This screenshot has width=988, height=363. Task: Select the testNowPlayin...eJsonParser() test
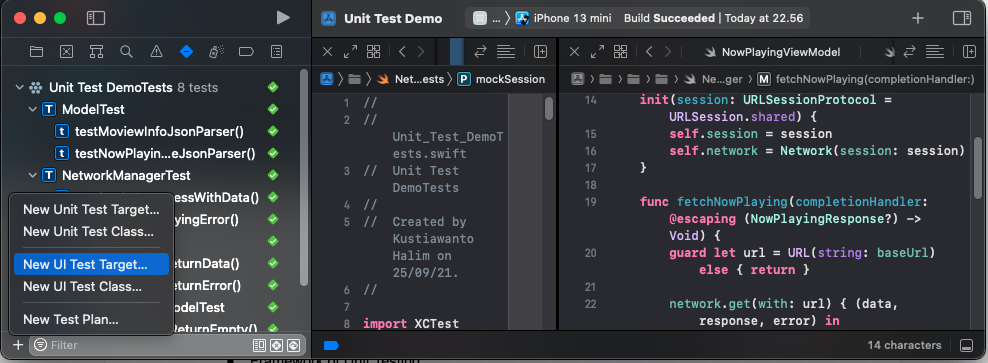coord(164,153)
